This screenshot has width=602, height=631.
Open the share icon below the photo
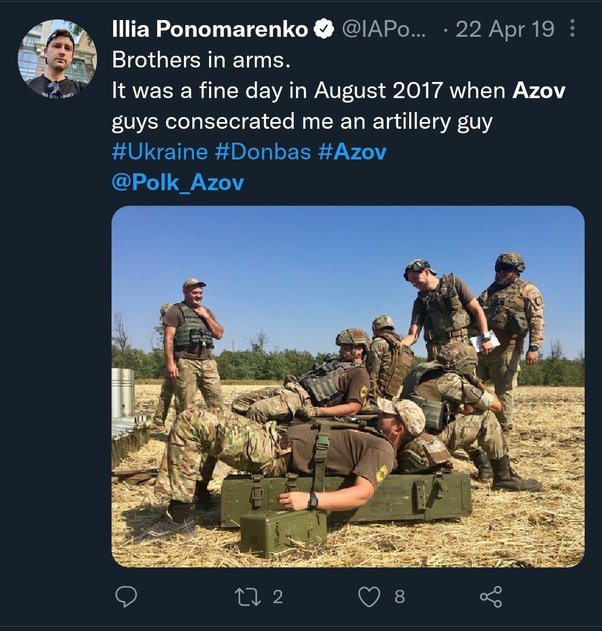tap(490, 597)
